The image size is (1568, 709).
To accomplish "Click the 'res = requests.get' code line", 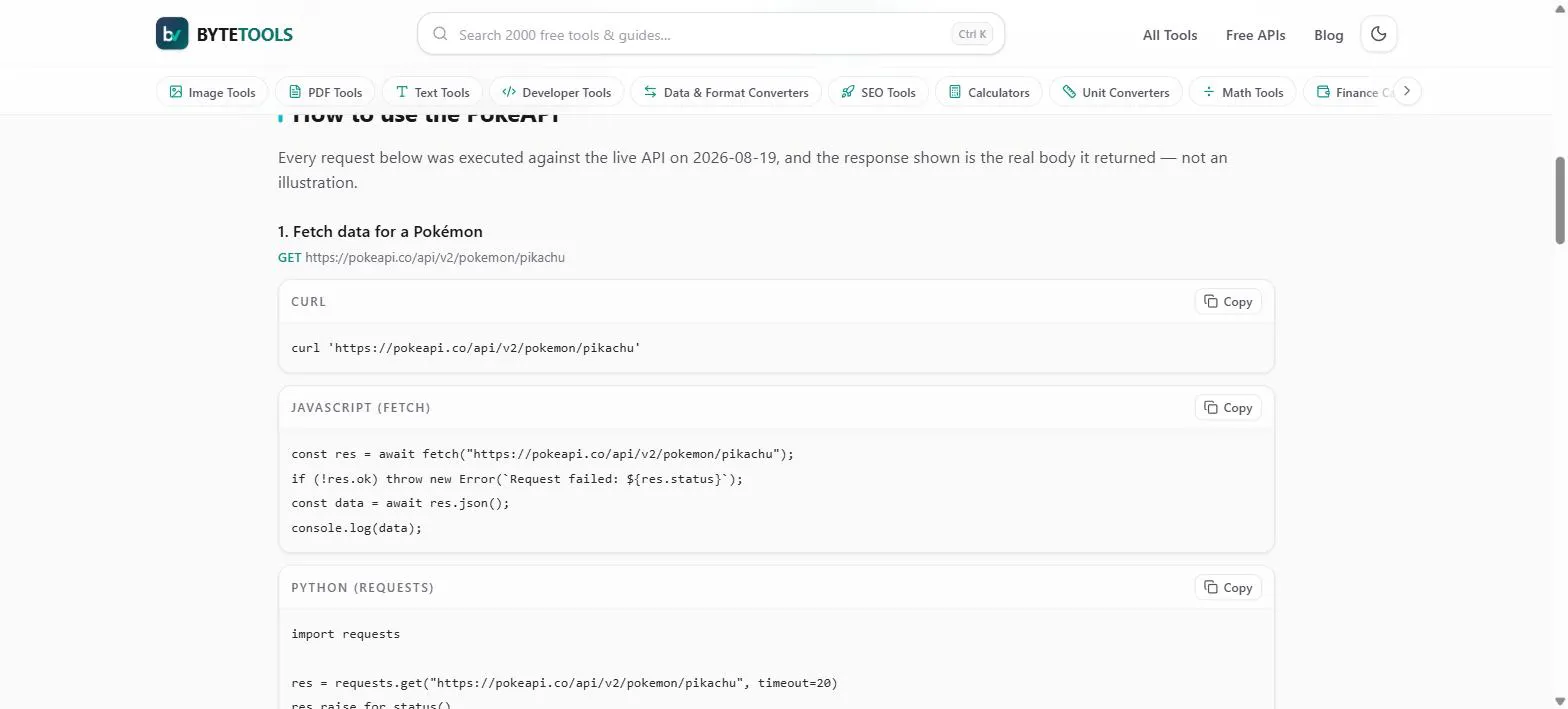I will click(x=564, y=683).
